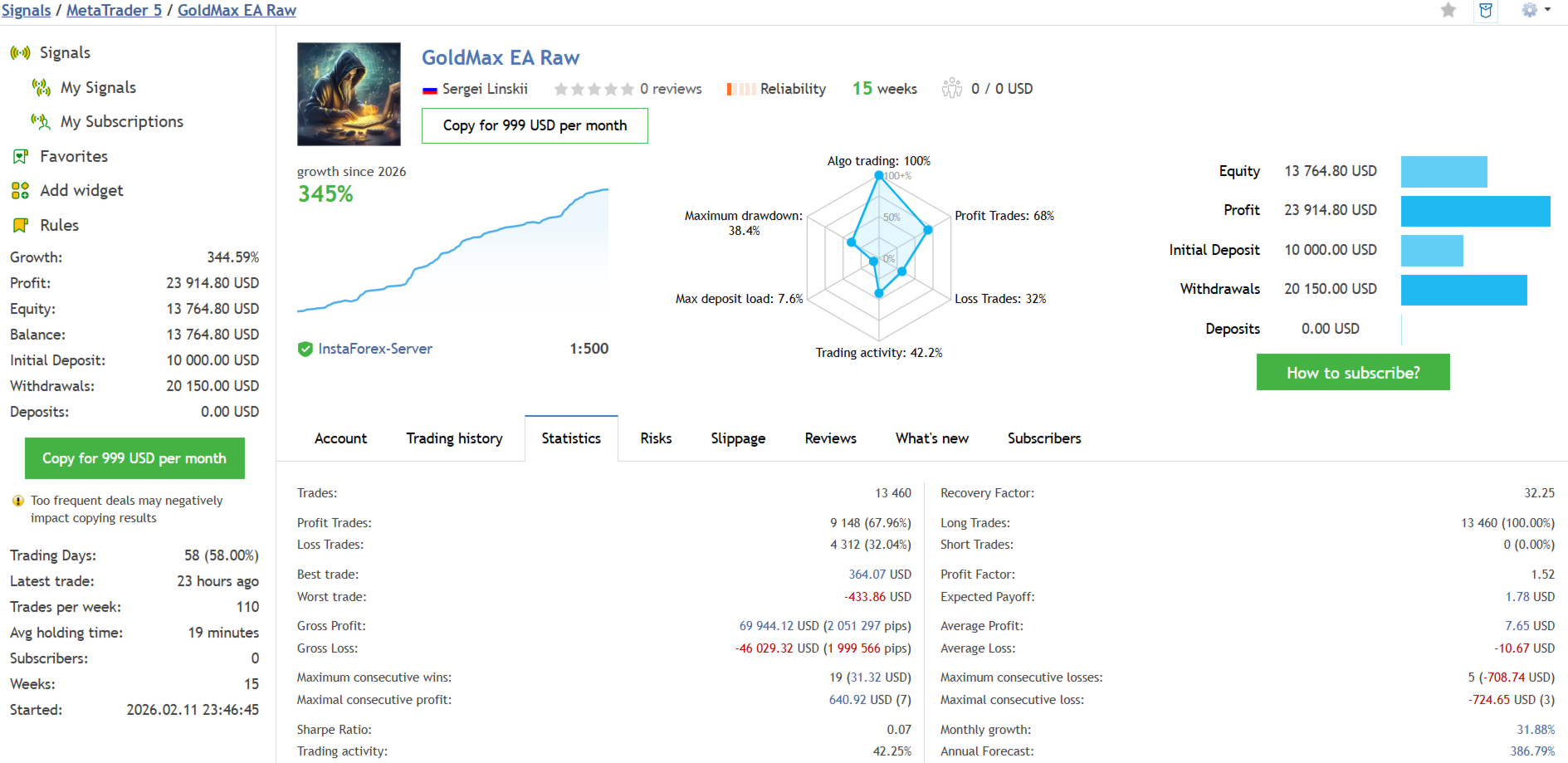Open the Rules flag icon
1568x763 pixels.
coord(20,225)
